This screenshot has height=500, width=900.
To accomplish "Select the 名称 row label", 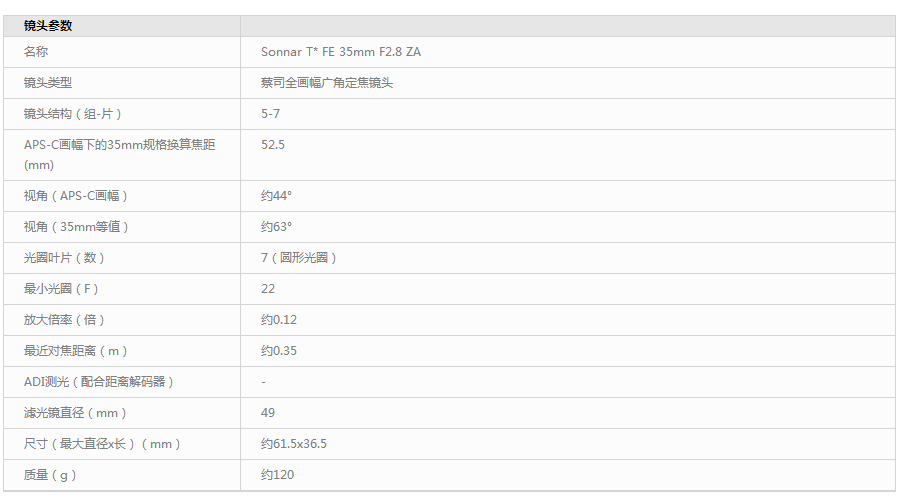I will click(x=36, y=52).
